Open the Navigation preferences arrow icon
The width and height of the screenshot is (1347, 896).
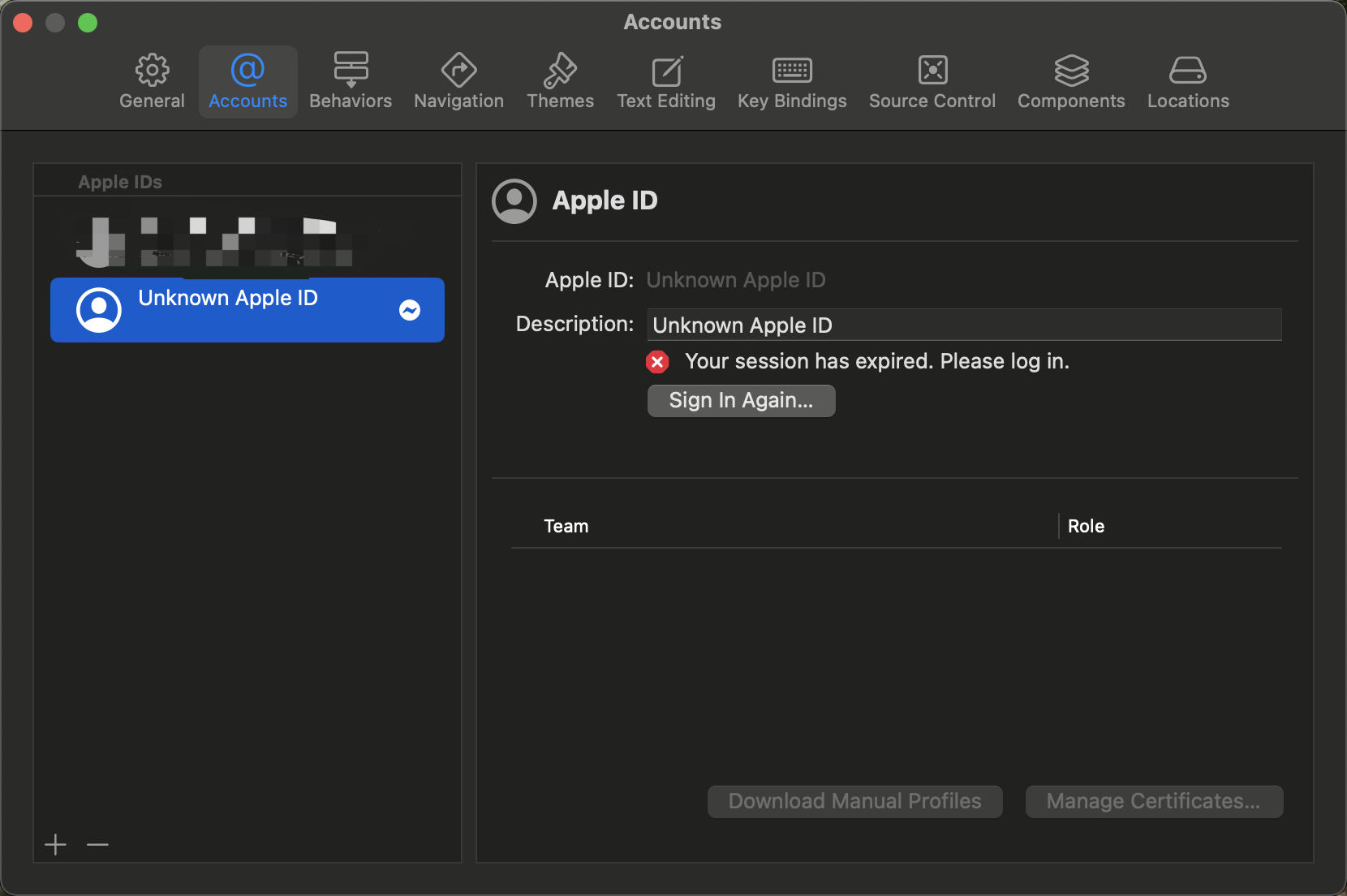click(x=458, y=70)
